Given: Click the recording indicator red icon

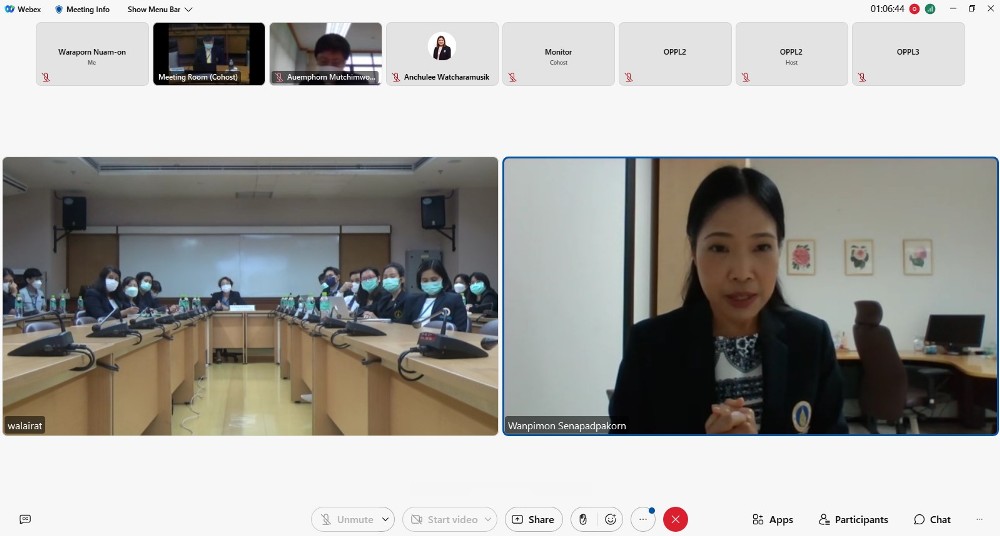Looking at the screenshot, I should [914, 9].
